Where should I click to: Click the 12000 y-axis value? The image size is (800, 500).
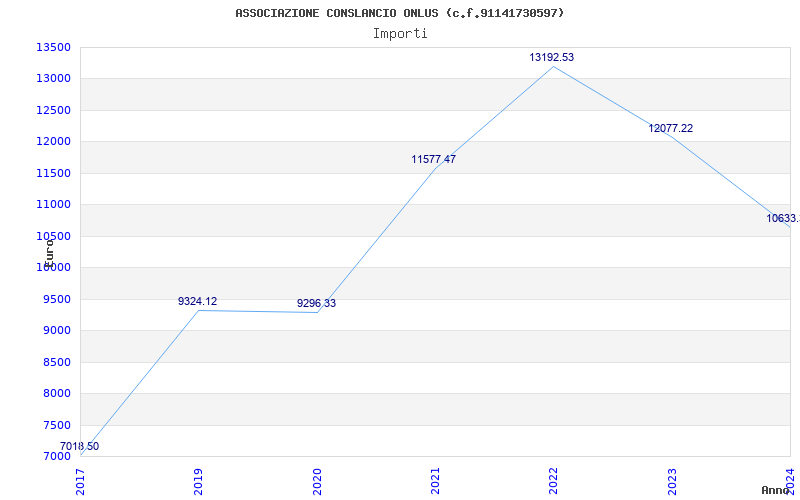pyautogui.click(x=53, y=141)
